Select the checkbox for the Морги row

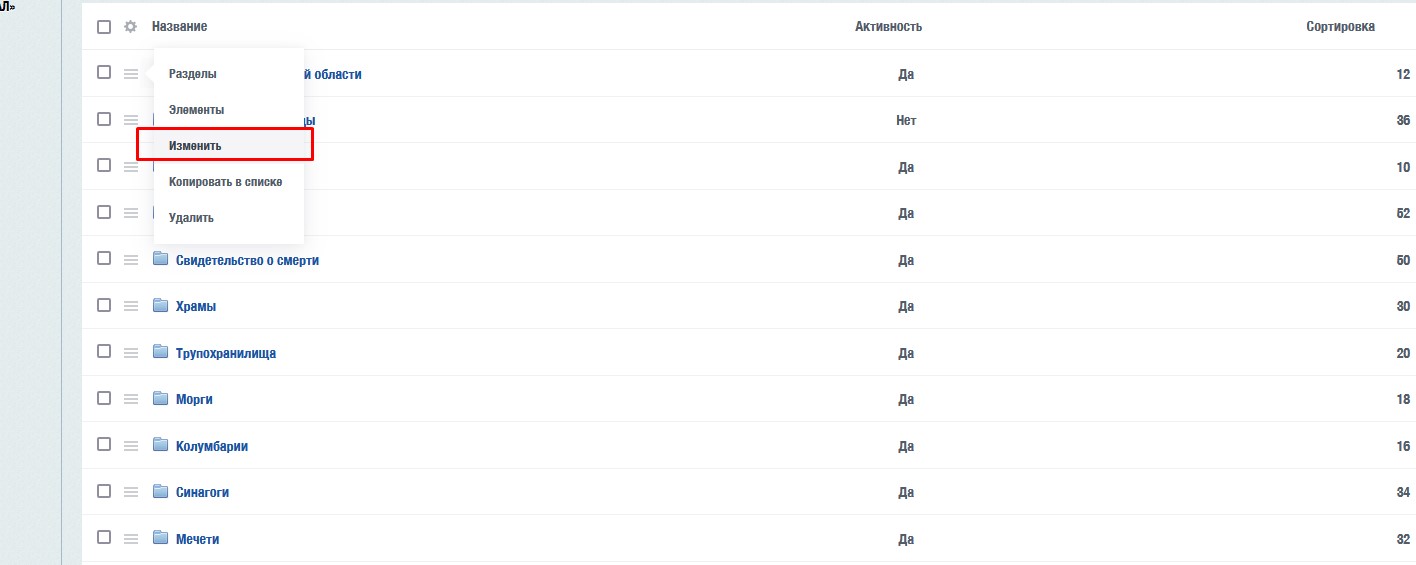pyautogui.click(x=104, y=399)
